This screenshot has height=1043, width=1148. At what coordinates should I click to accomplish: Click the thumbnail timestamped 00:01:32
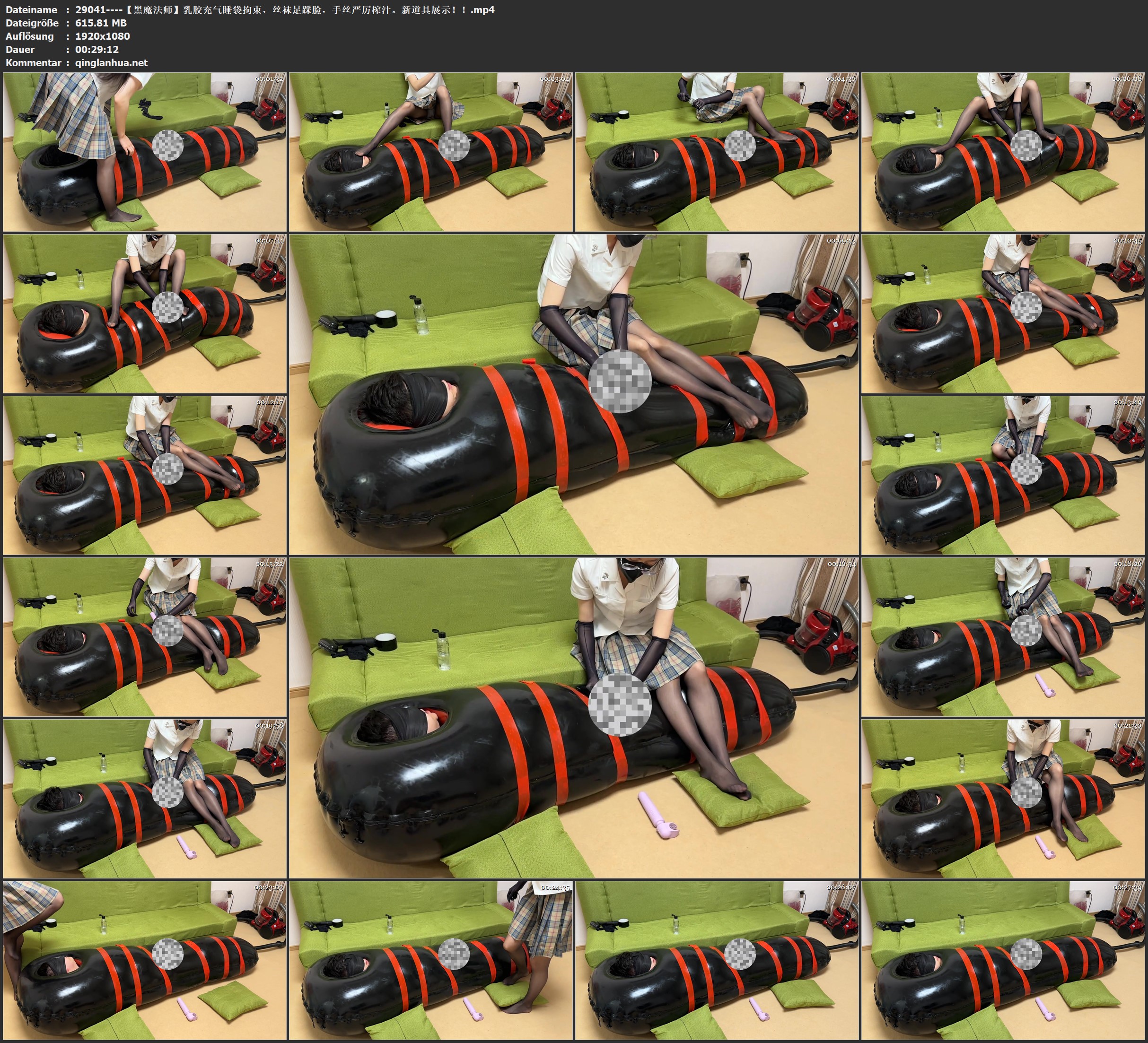(145, 151)
